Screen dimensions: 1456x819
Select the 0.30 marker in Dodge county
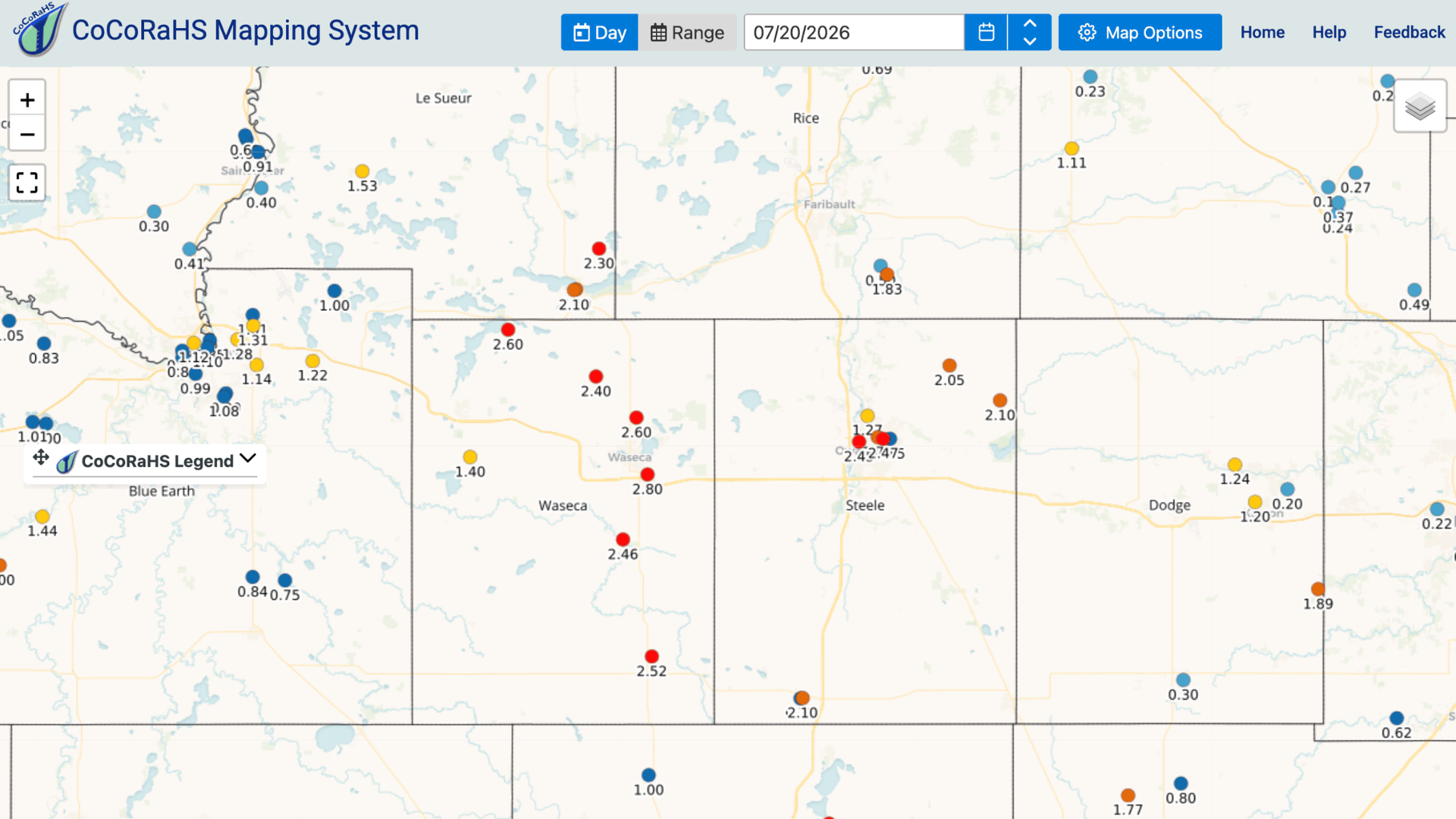1183,680
